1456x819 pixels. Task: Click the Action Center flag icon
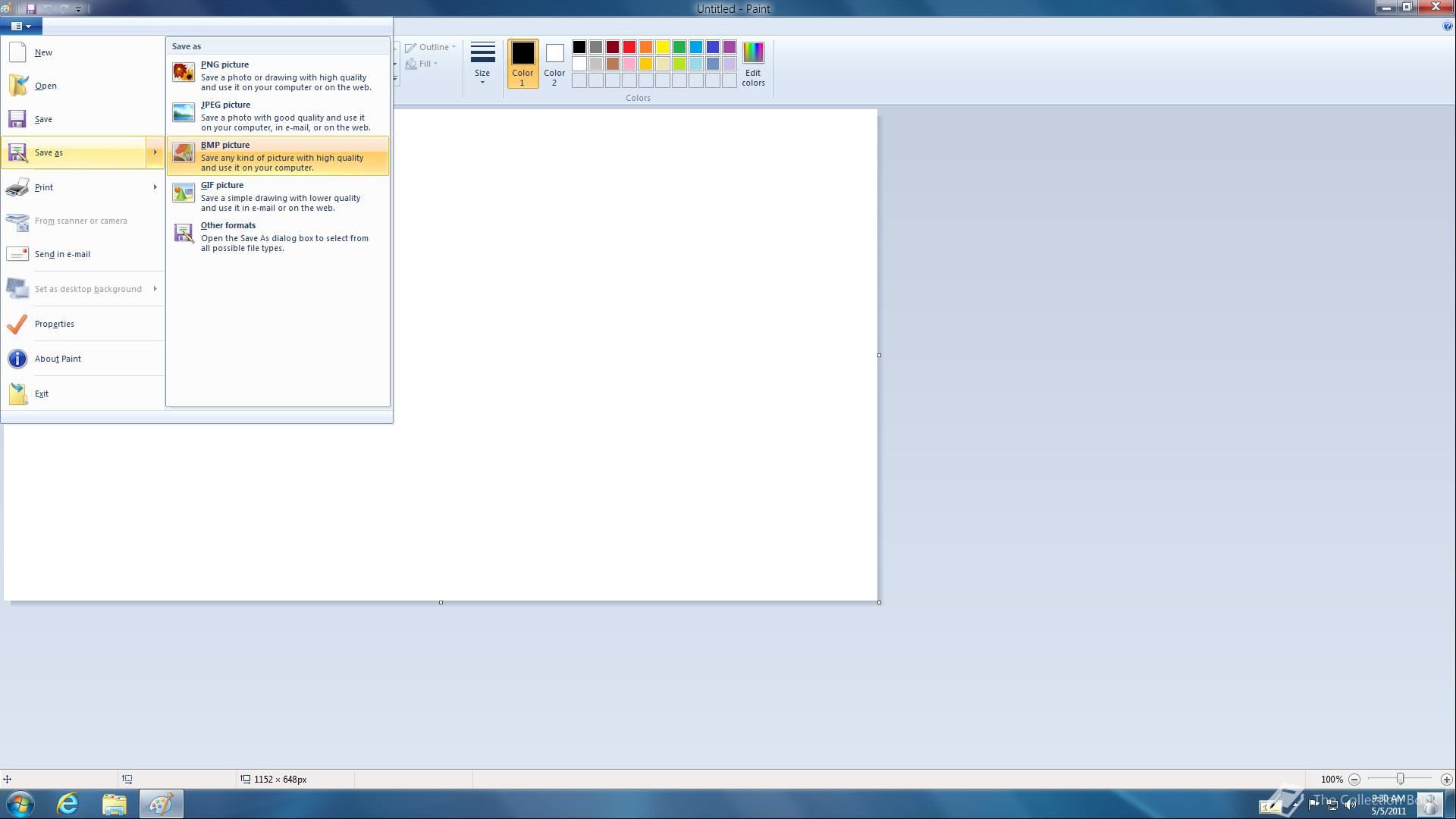tap(1314, 805)
